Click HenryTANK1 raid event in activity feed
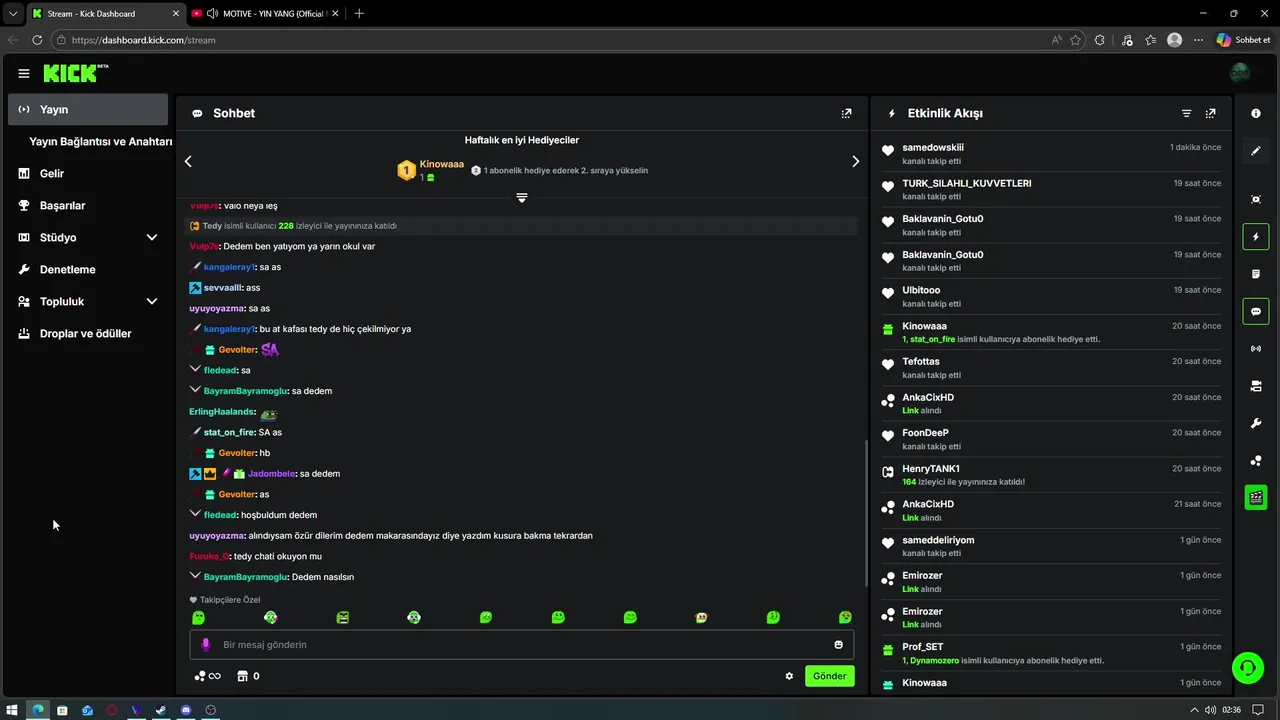Screen dimensions: 1280x720 point(1052,475)
